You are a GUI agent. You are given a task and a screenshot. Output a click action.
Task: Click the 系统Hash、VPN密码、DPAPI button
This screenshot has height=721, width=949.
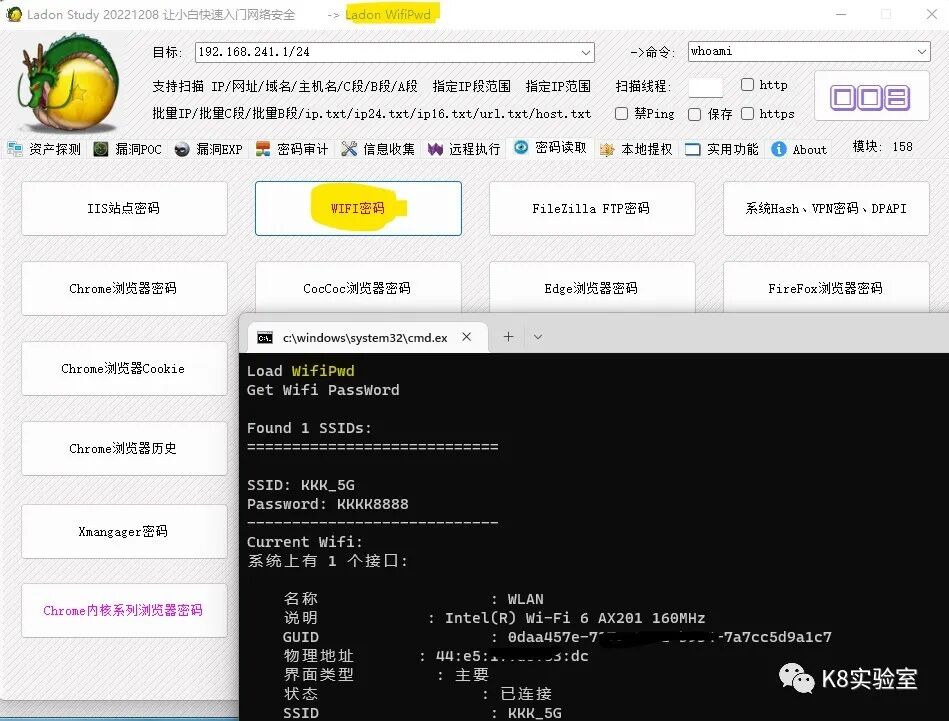coord(826,208)
